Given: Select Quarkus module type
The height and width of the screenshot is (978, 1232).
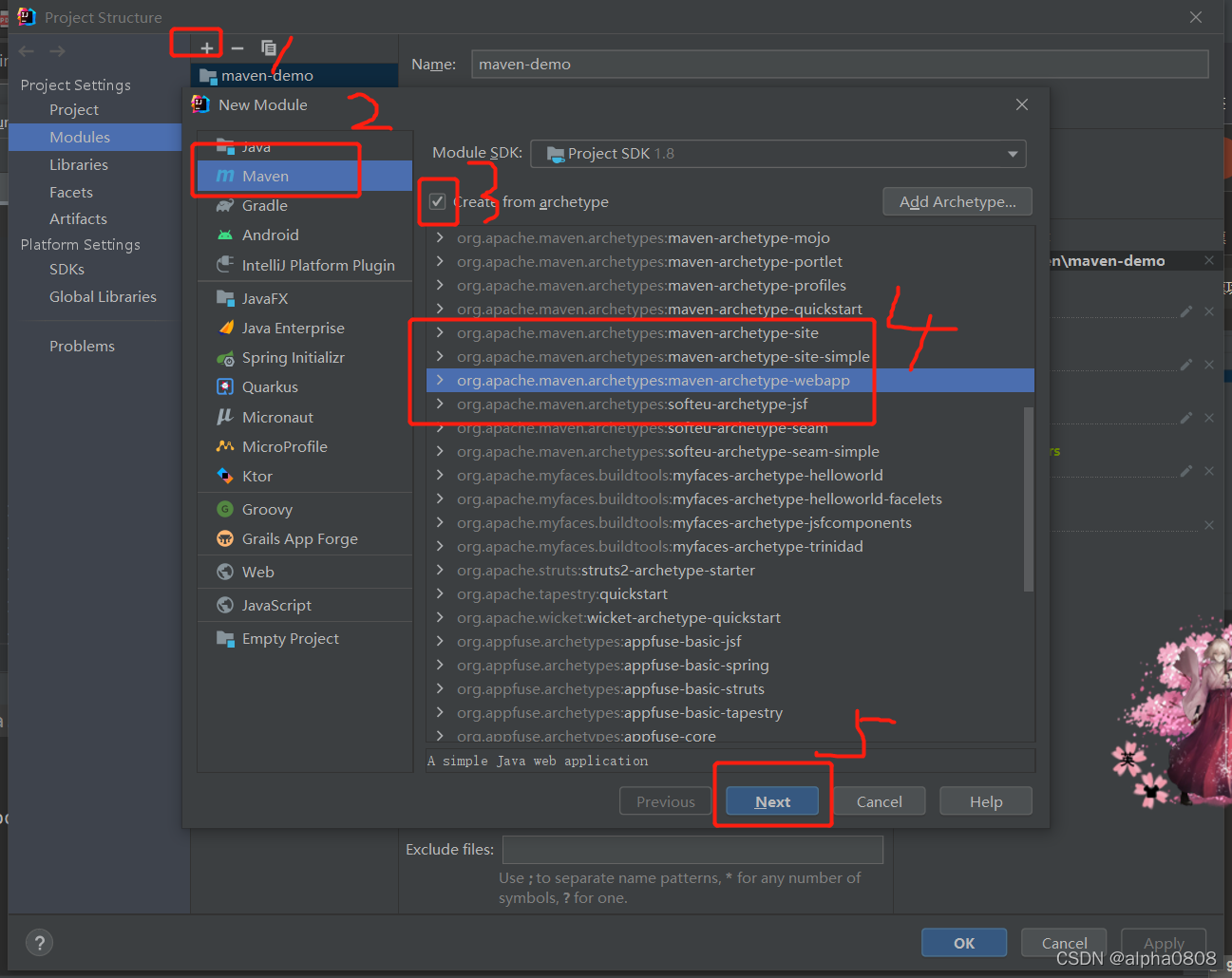Looking at the screenshot, I should (x=305, y=386).
